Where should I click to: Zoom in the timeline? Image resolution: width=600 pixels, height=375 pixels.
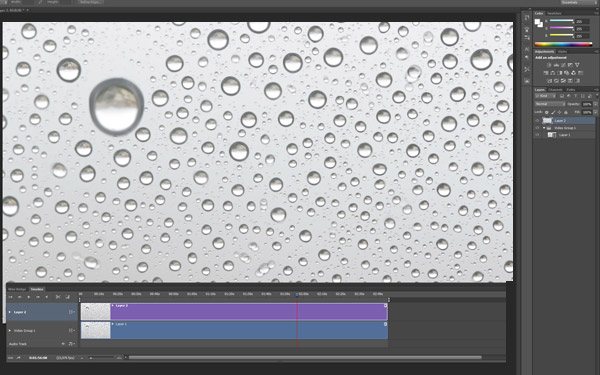coord(119,358)
